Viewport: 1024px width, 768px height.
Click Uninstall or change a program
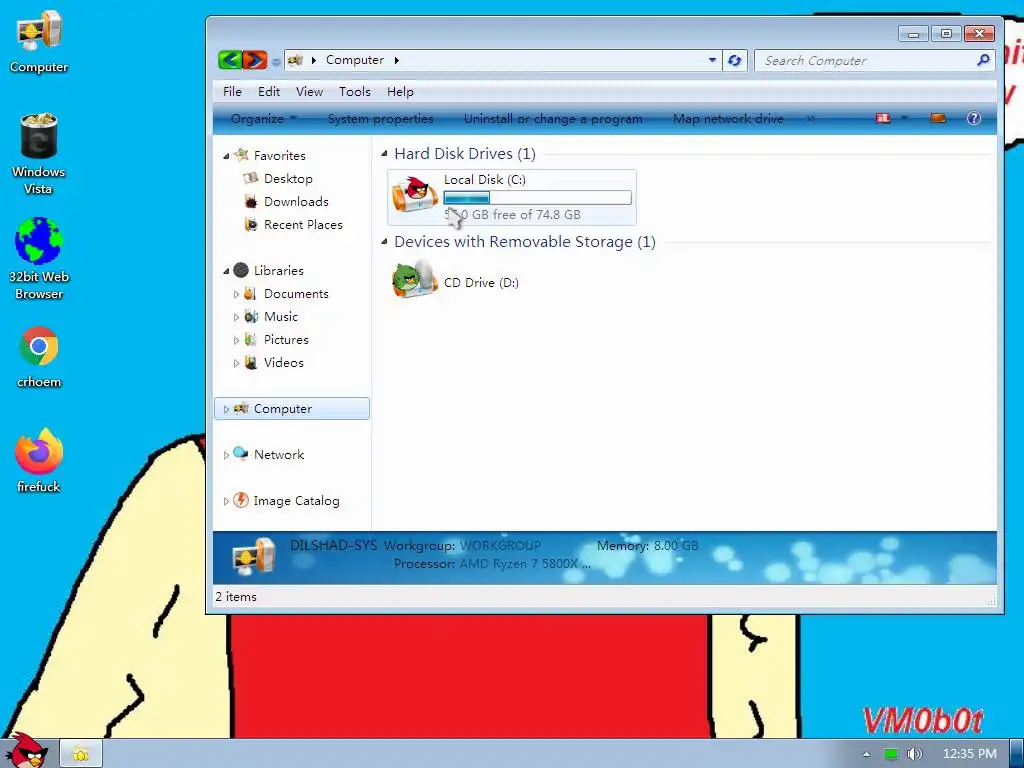(x=553, y=119)
